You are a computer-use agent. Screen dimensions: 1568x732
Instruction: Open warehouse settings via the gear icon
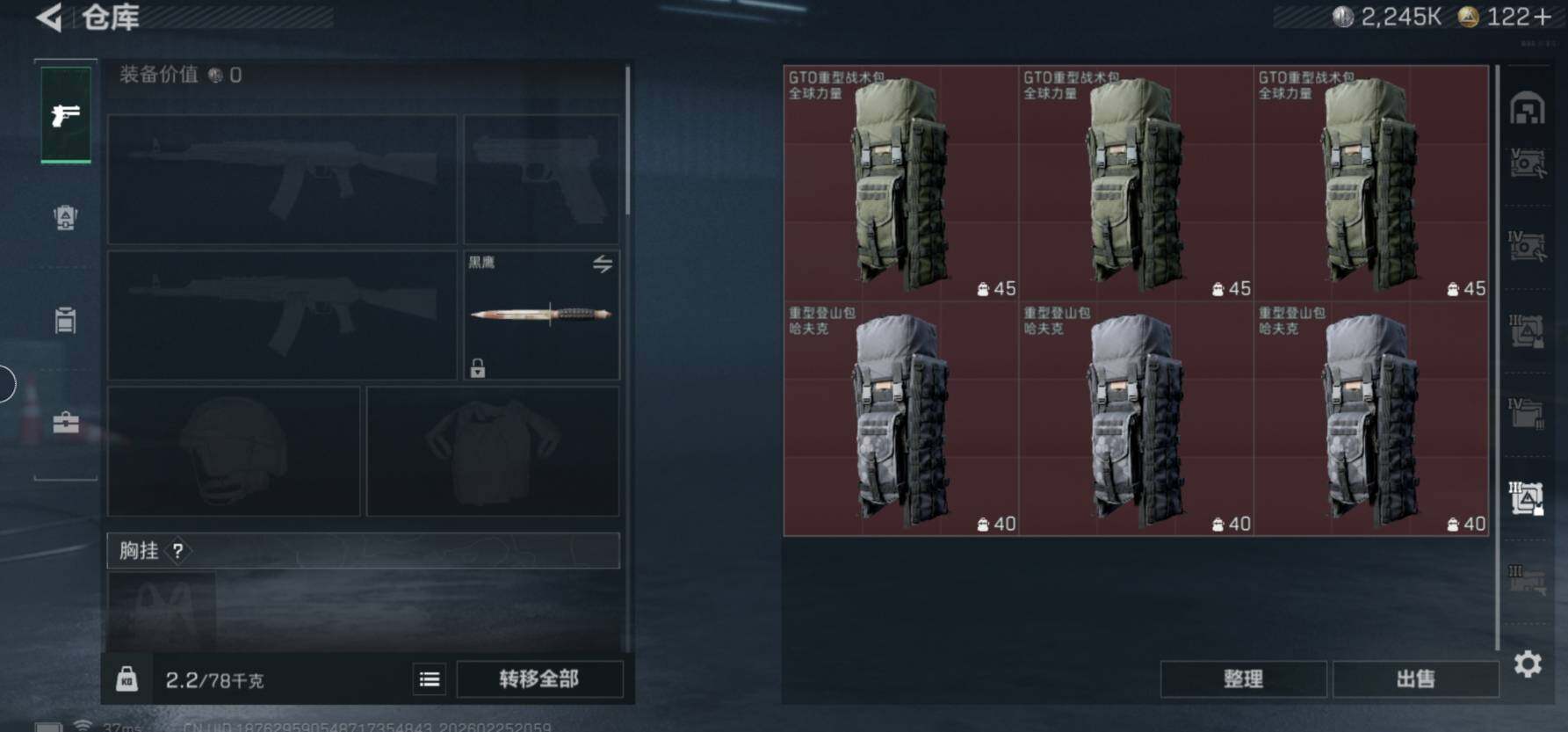coord(1528,663)
